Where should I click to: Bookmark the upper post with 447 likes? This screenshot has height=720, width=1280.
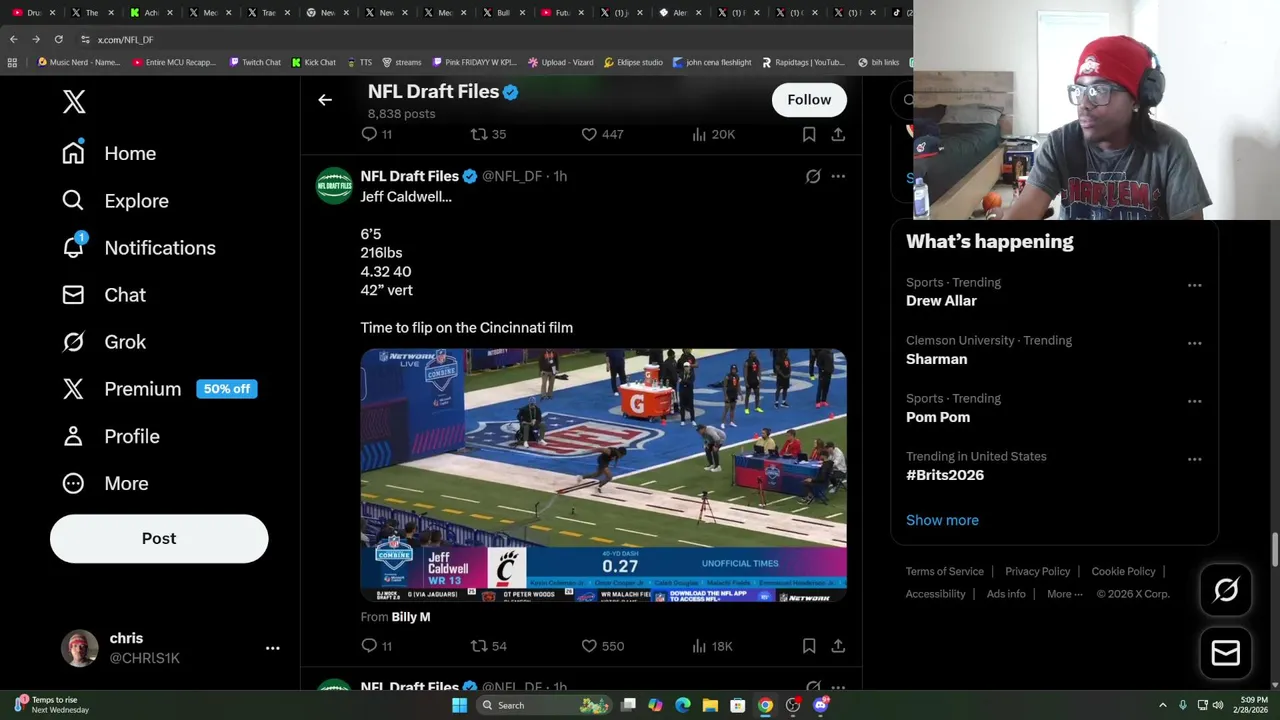click(809, 134)
